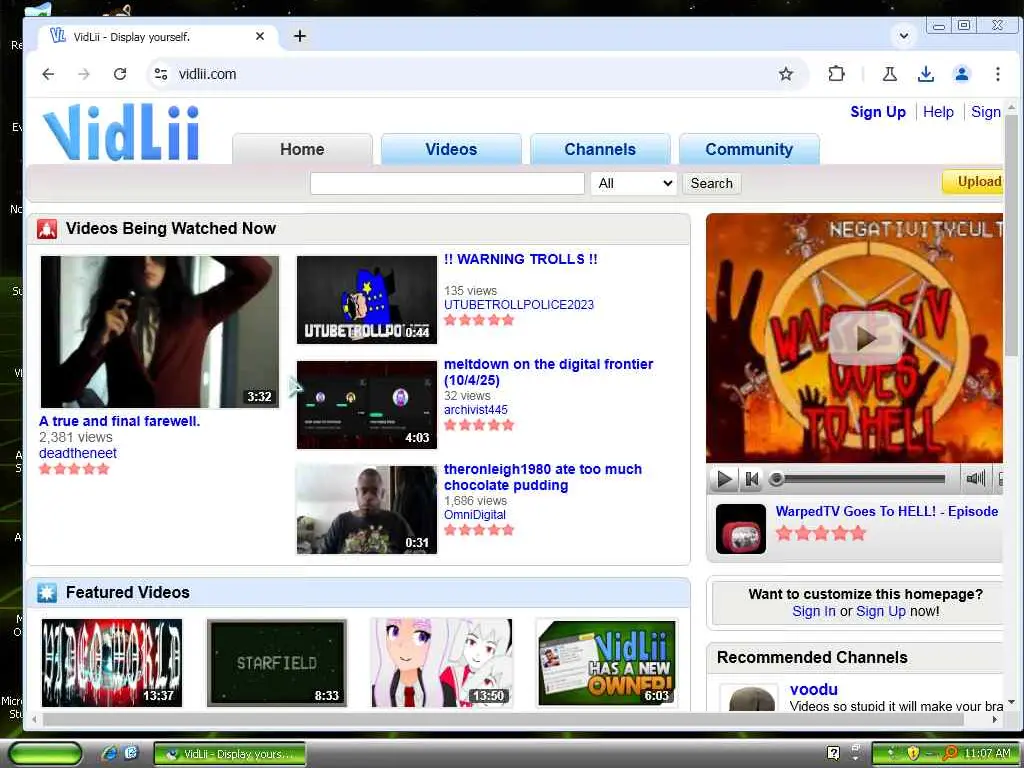Viewport: 1024px width, 768px height.
Task: Click the security shield tray icon
Action: tap(913, 753)
